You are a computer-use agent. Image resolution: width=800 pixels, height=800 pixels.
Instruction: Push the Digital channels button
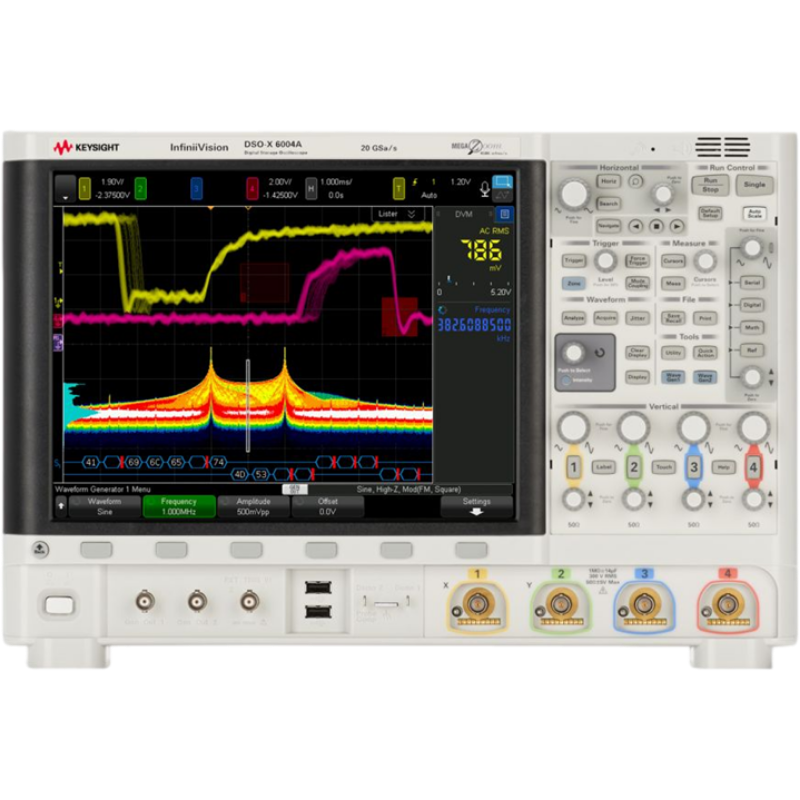tap(752, 305)
